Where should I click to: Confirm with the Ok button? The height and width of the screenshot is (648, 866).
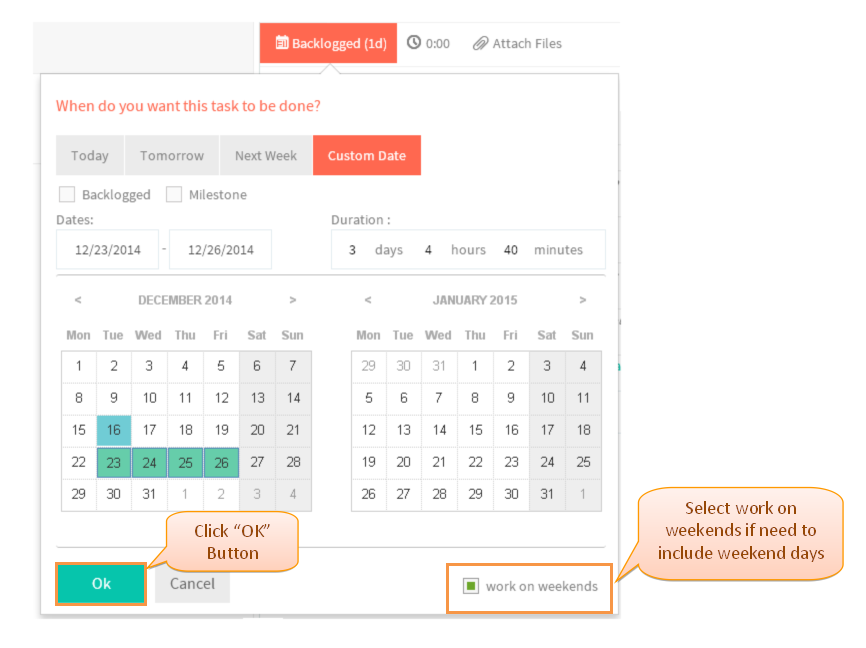pos(101,584)
